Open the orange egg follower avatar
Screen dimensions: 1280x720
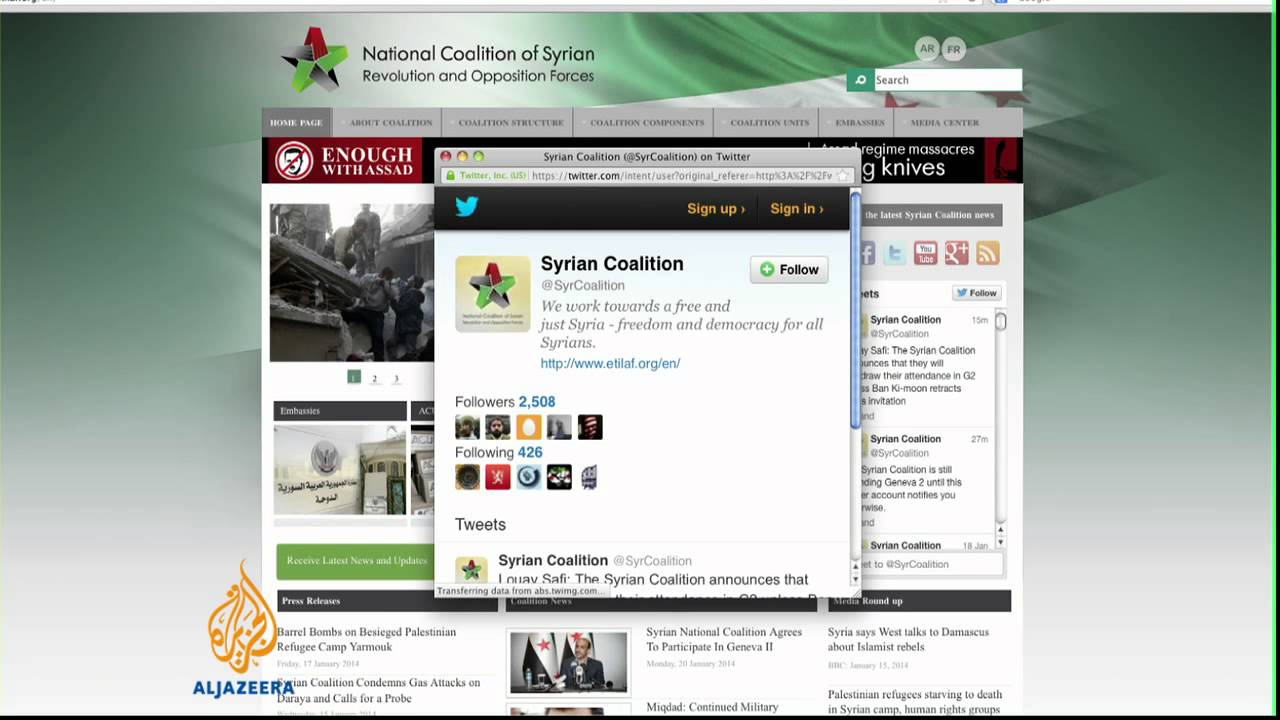(529, 427)
